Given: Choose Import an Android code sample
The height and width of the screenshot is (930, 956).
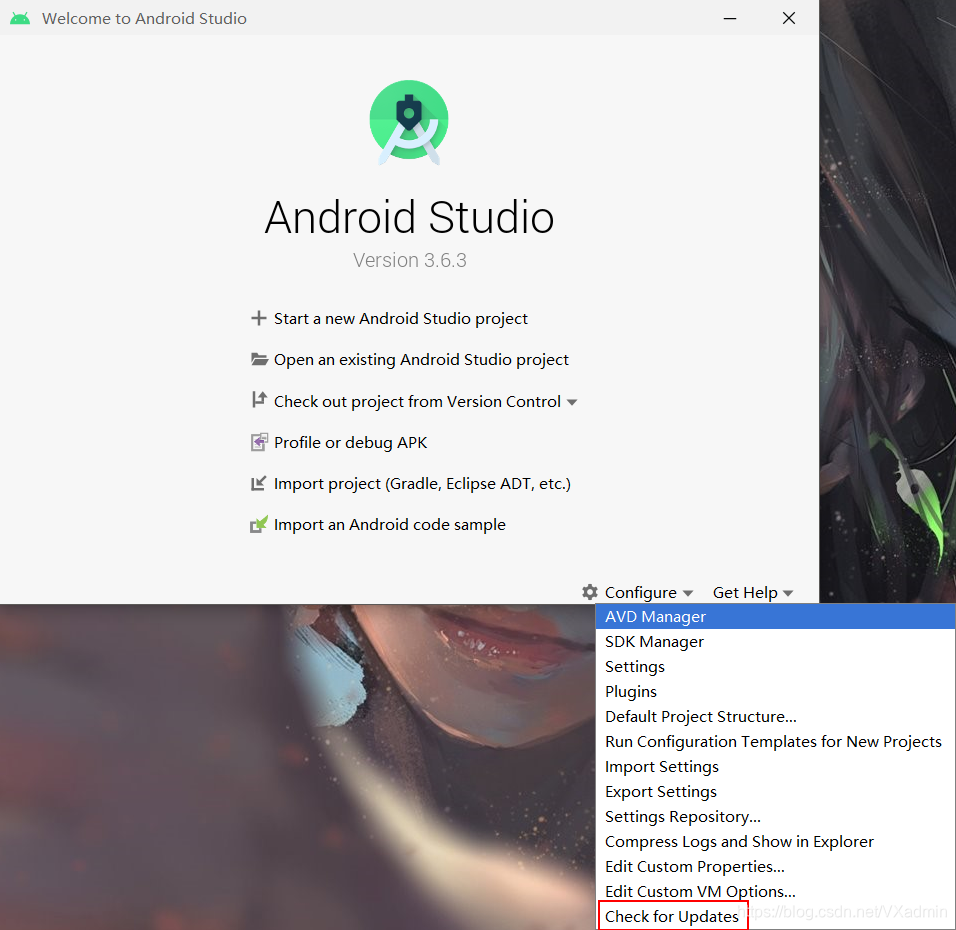Looking at the screenshot, I should point(390,524).
